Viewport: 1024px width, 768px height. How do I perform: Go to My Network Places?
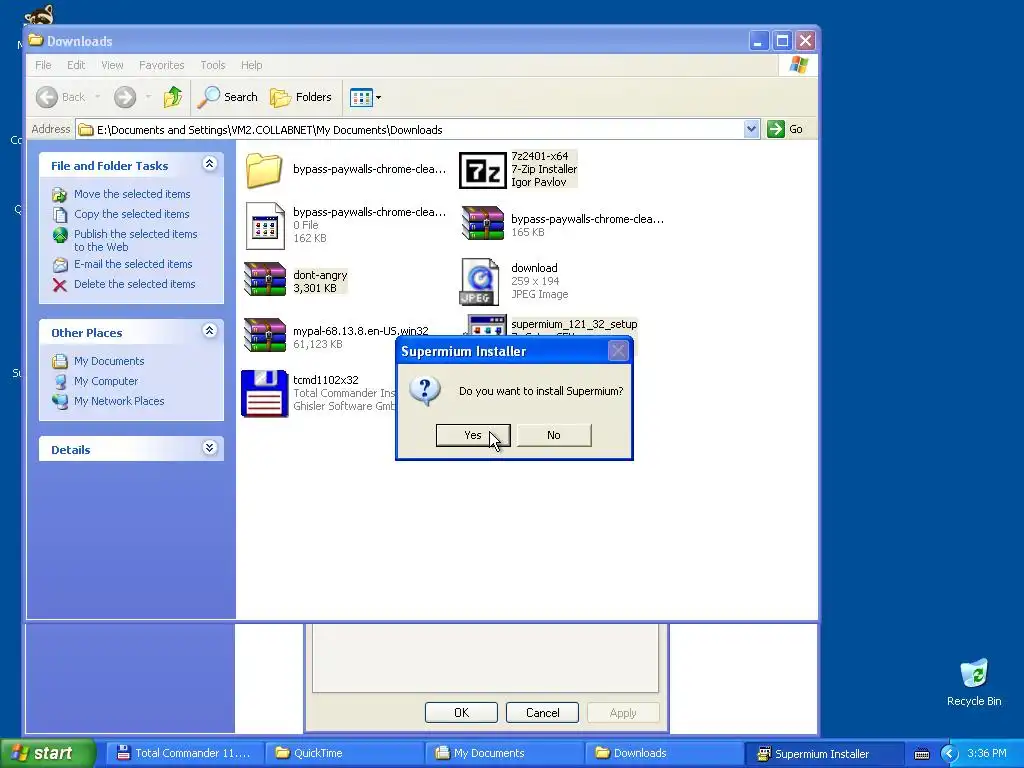[x=119, y=401]
